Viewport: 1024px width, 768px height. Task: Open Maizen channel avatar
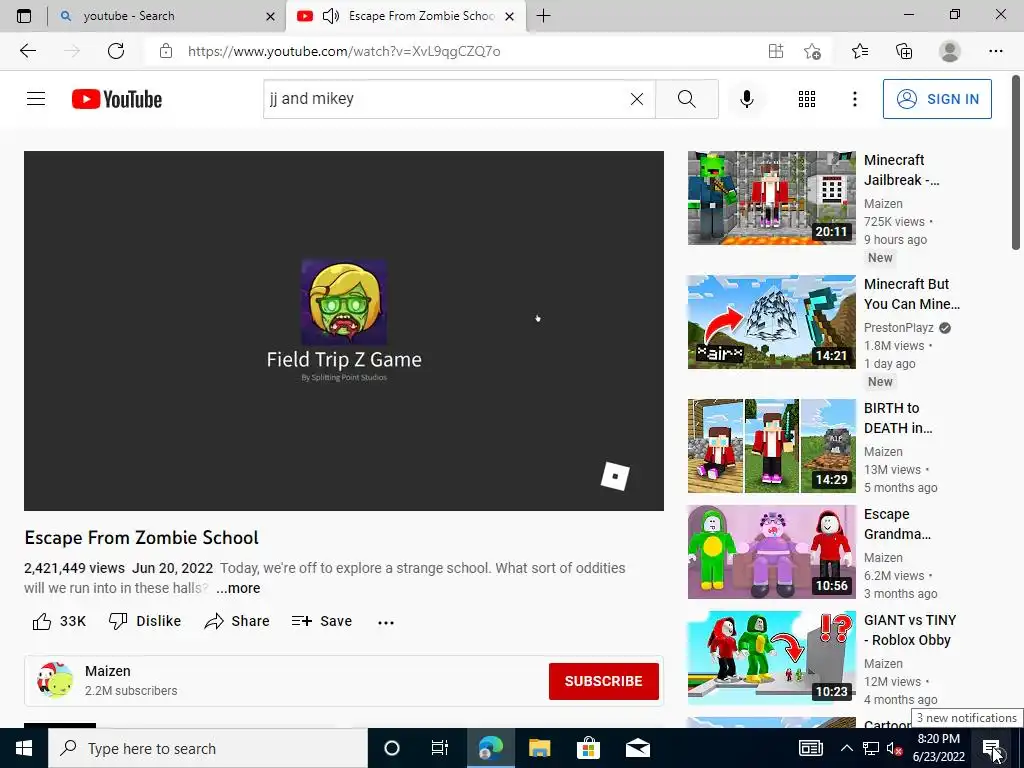(55, 680)
